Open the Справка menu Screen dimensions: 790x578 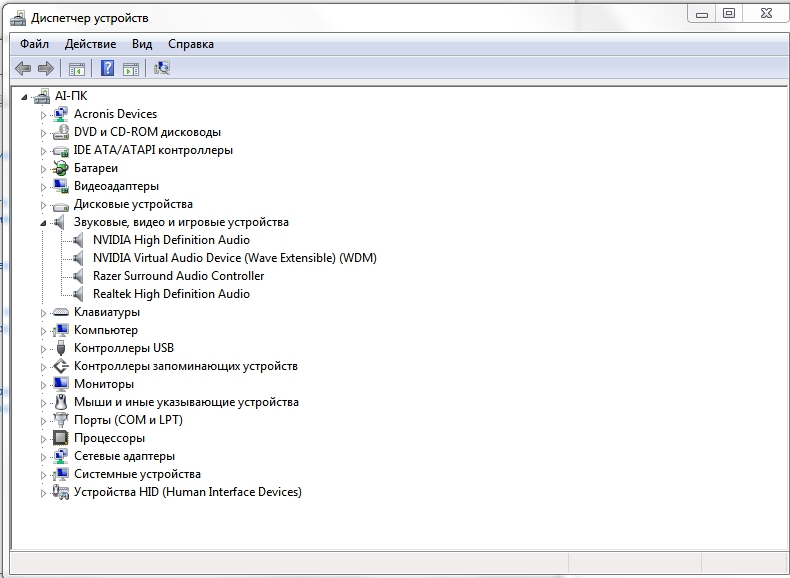tap(190, 44)
